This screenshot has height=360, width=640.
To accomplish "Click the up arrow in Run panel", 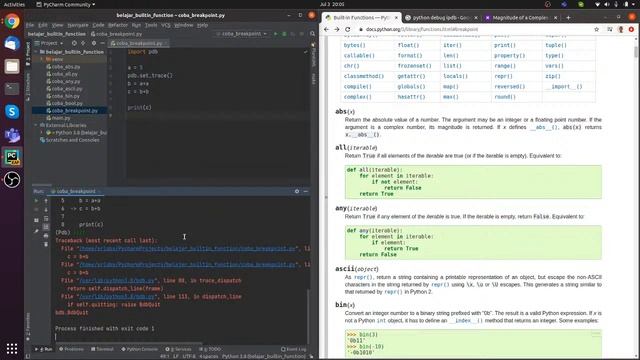I will [46, 201].
